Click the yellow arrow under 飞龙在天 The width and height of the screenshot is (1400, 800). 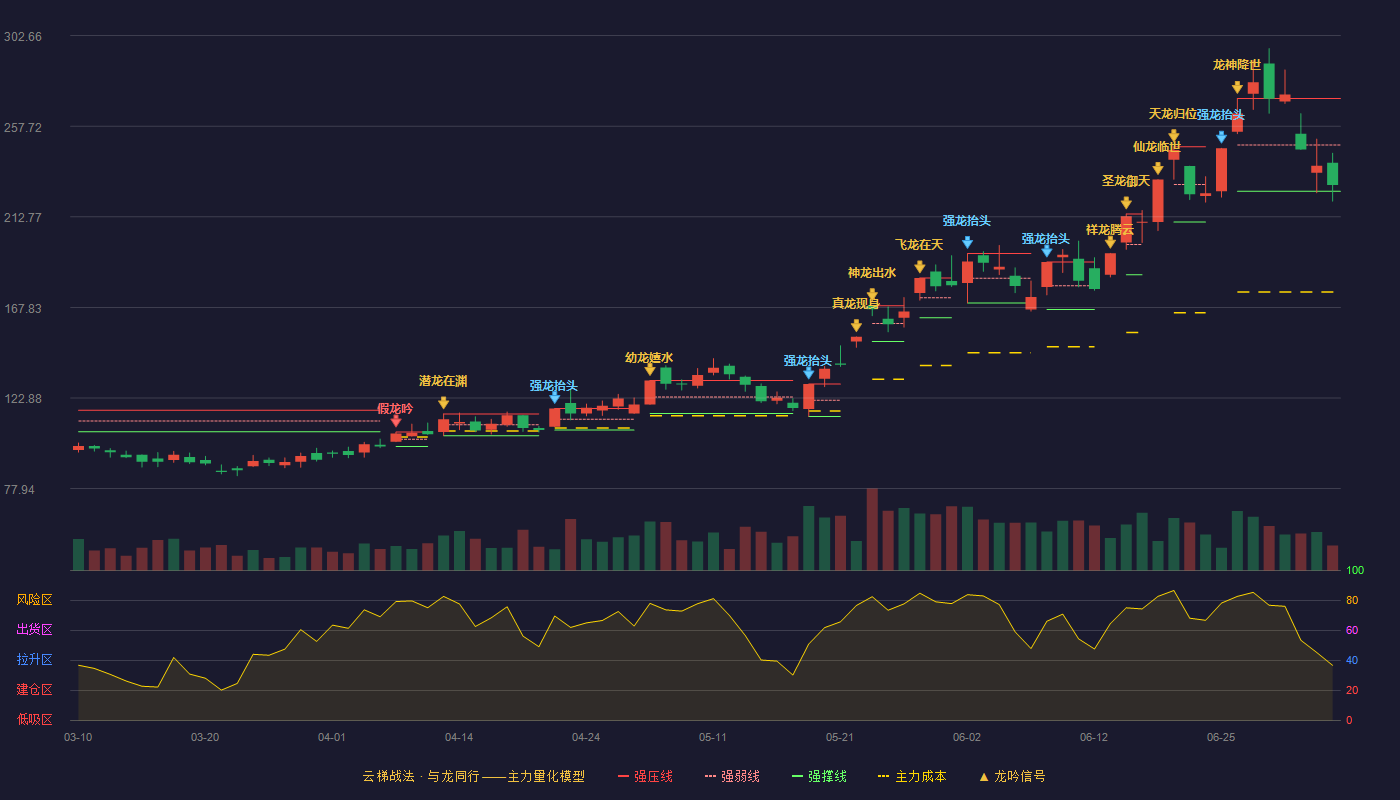click(920, 267)
